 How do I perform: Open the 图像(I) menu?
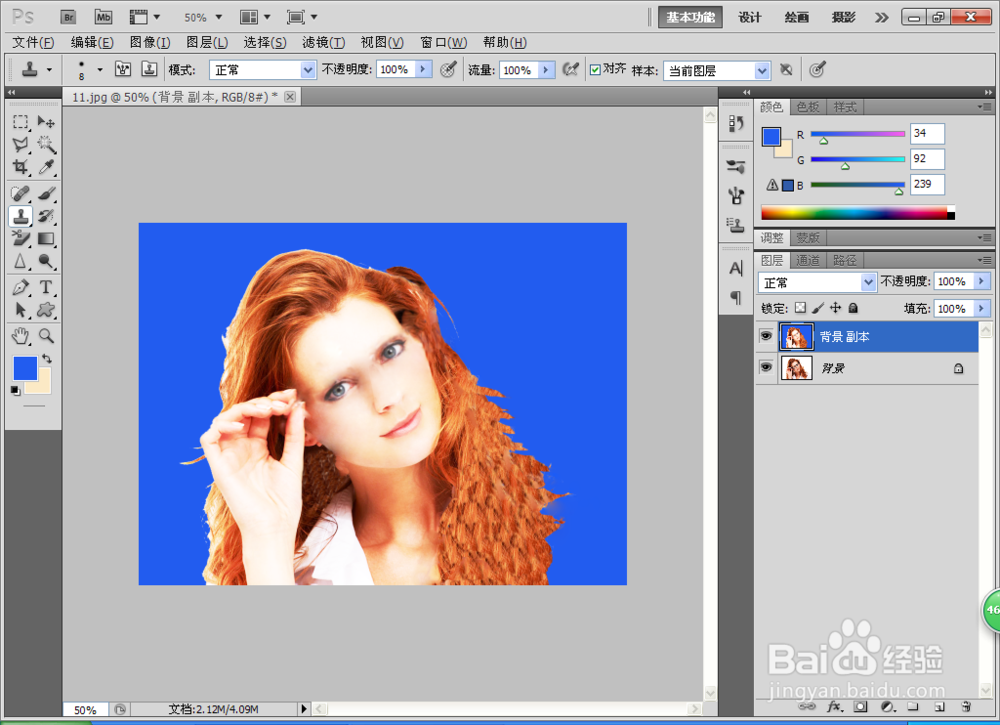[150, 43]
